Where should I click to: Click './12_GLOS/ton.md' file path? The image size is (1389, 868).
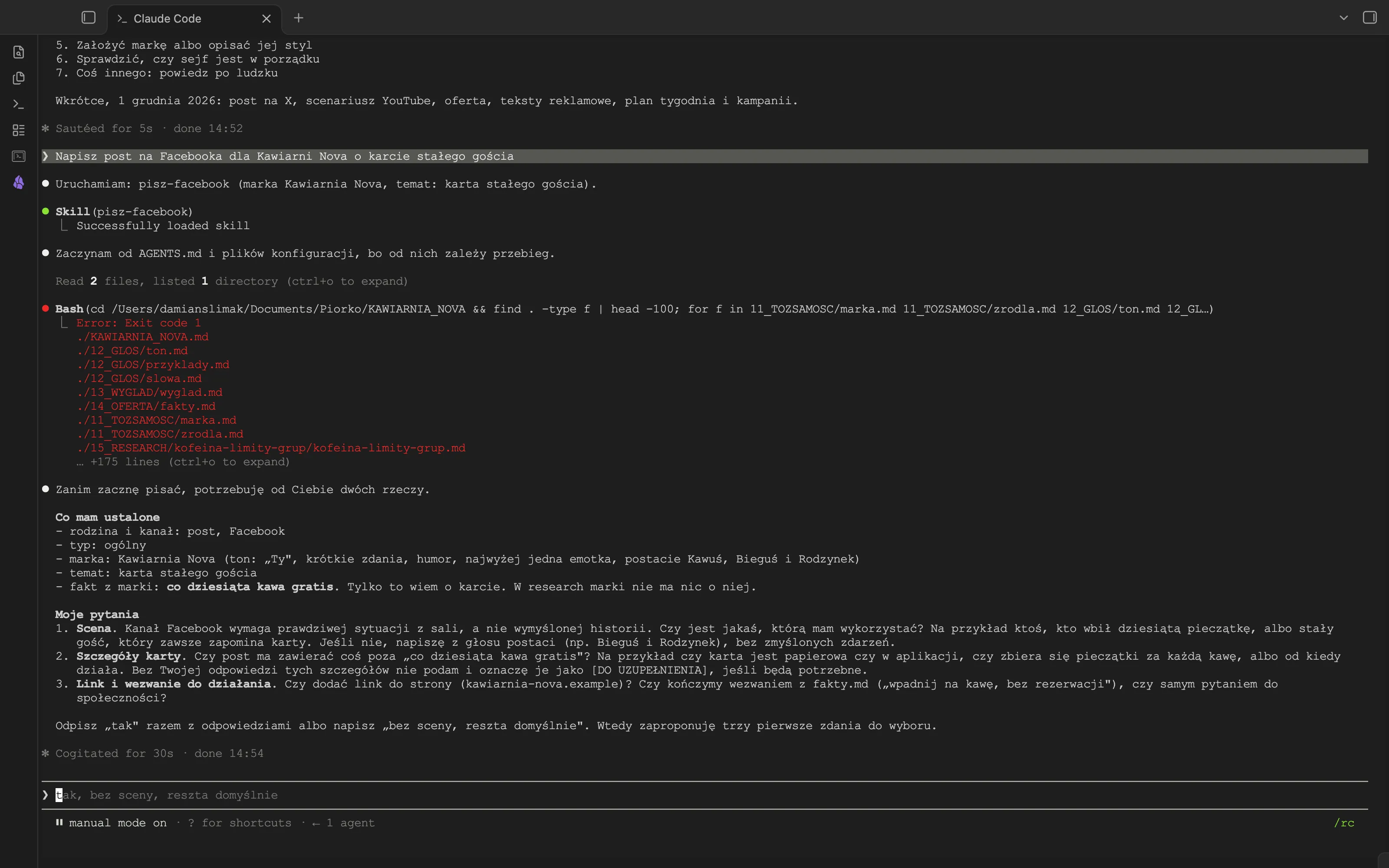pyautogui.click(x=132, y=351)
